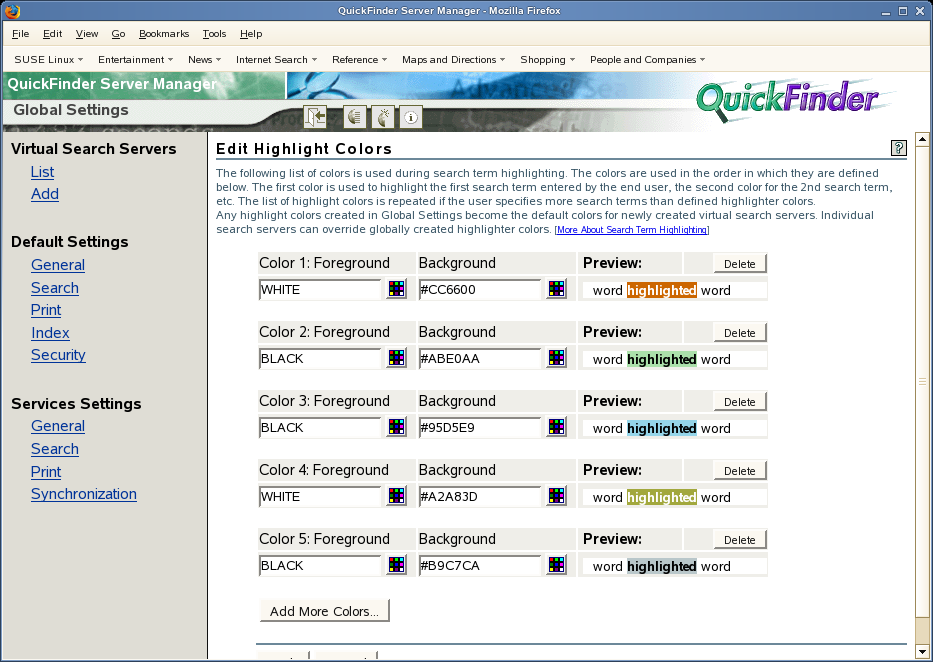Click Color 4 Background field #A2A83D
This screenshot has width=933, height=662.
tap(480, 497)
